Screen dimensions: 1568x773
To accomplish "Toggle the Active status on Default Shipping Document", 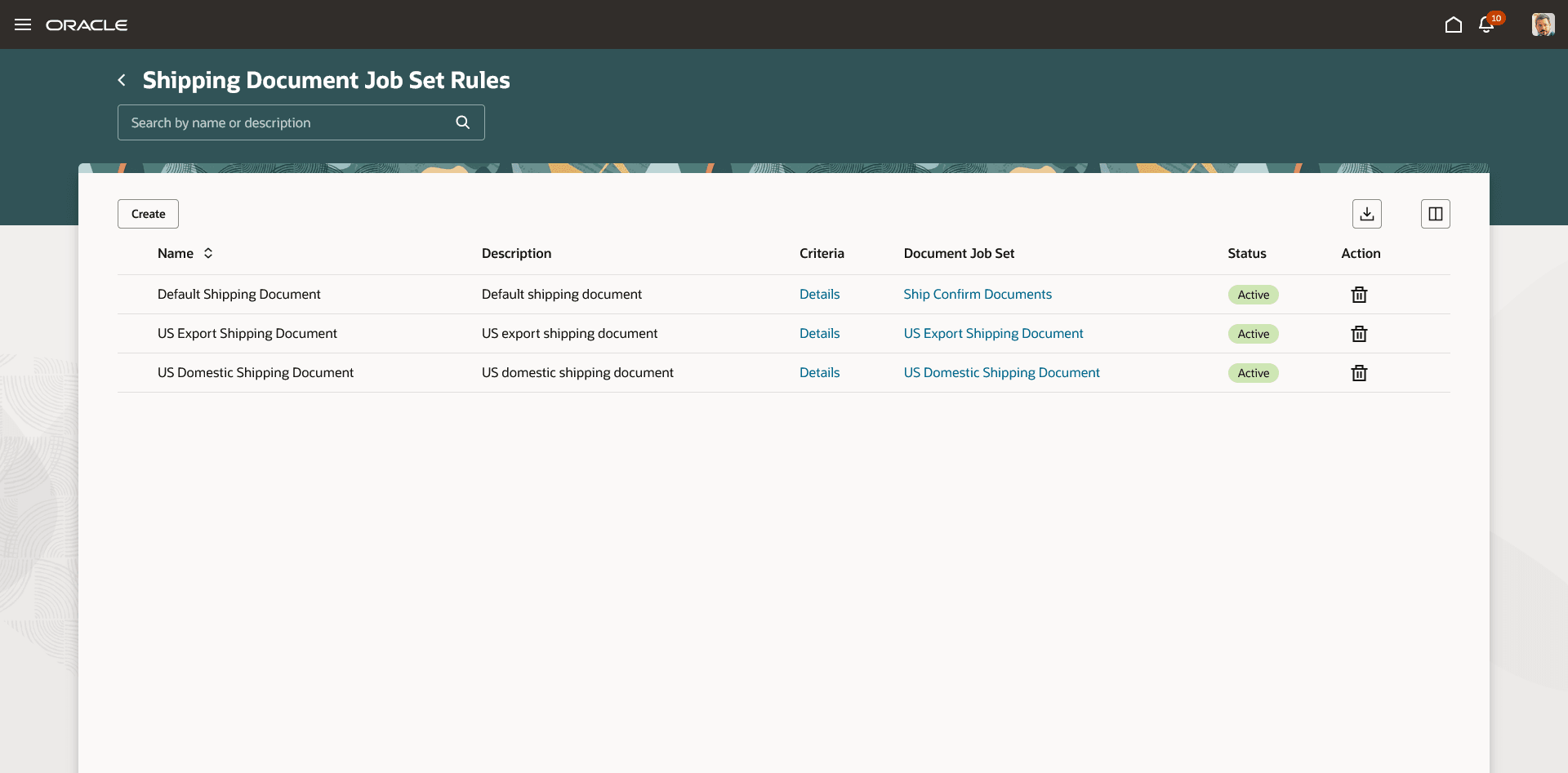I will point(1253,294).
